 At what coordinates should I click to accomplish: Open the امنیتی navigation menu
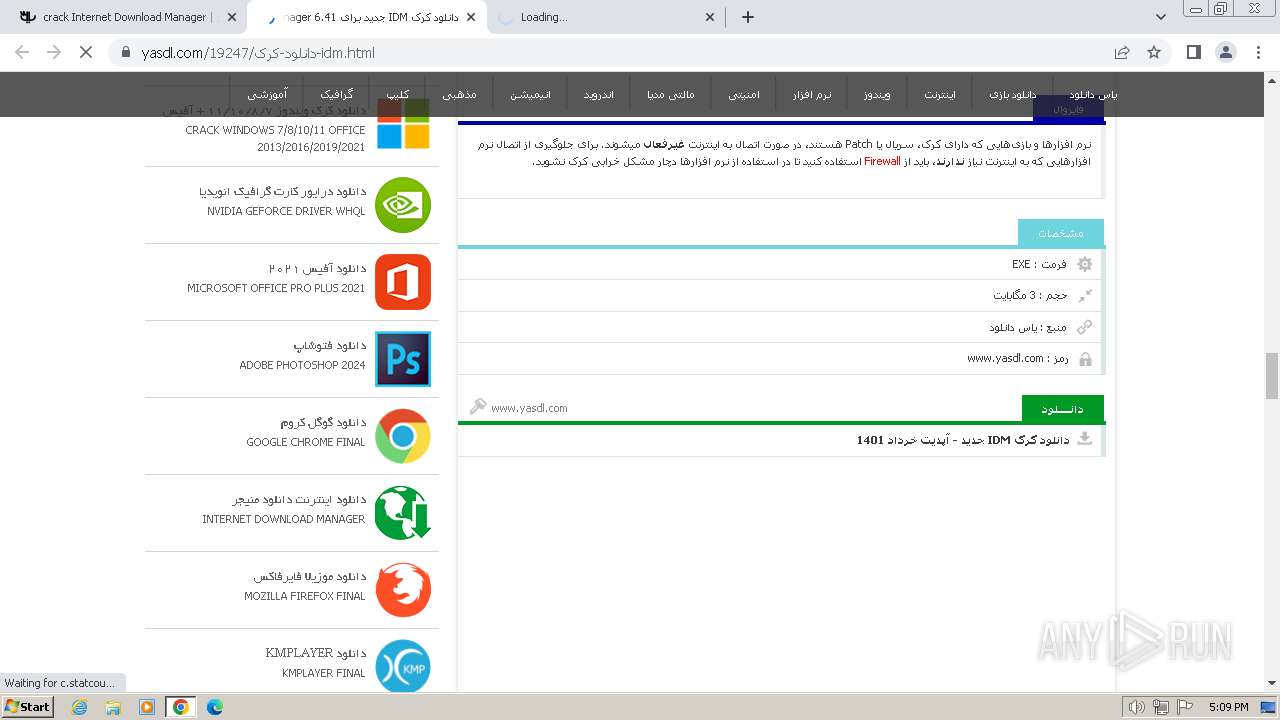click(x=744, y=95)
